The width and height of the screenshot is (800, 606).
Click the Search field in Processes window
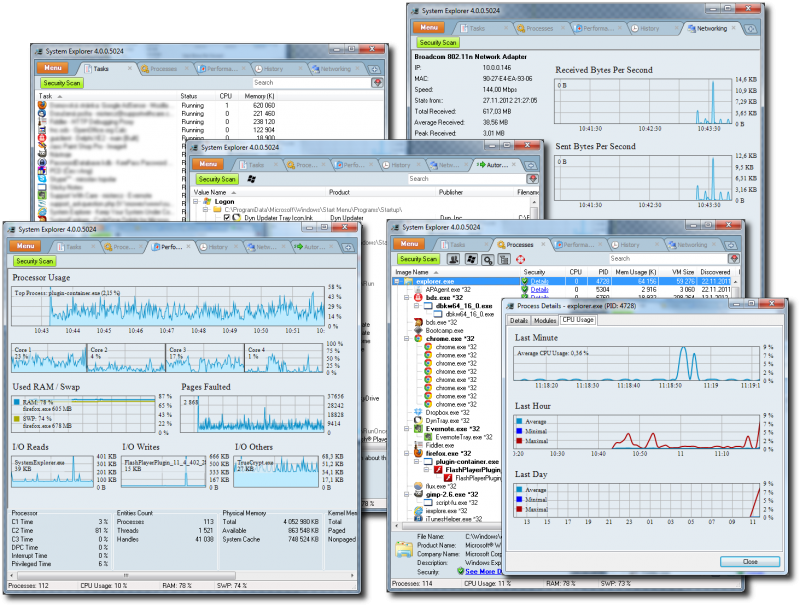pos(668,259)
